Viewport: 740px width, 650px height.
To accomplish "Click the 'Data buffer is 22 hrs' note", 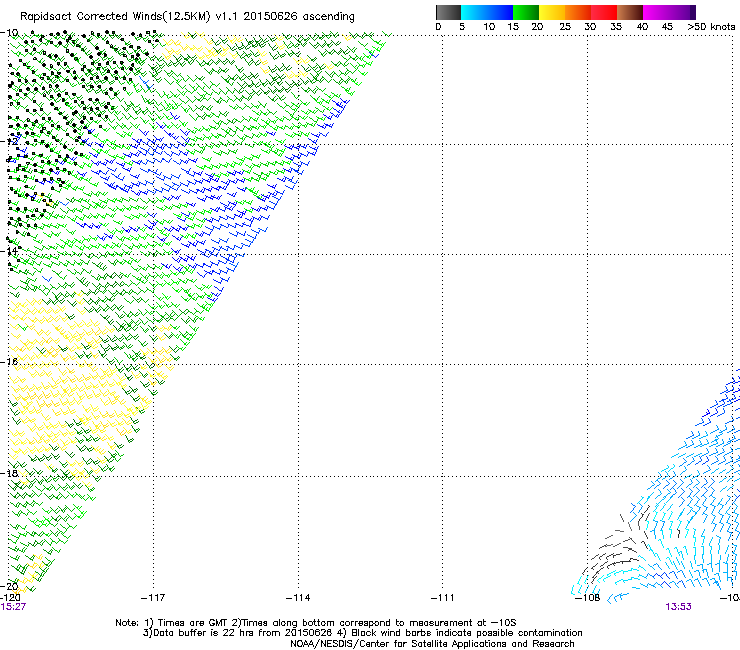I will coord(362,633).
